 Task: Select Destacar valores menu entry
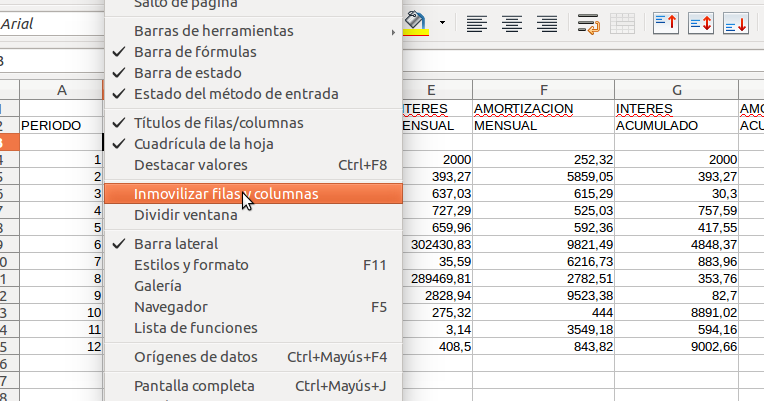coord(253,165)
